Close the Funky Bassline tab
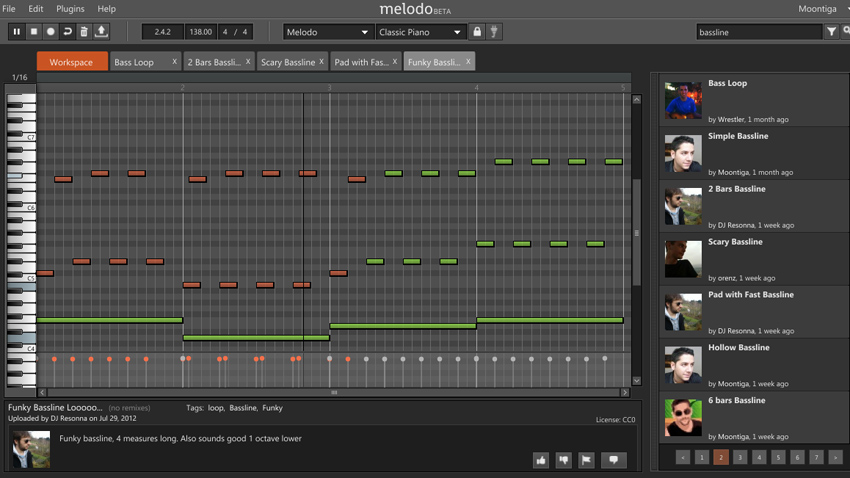Image resolution: width=850 pixels, height=478 pixels. tap(468, 62)
